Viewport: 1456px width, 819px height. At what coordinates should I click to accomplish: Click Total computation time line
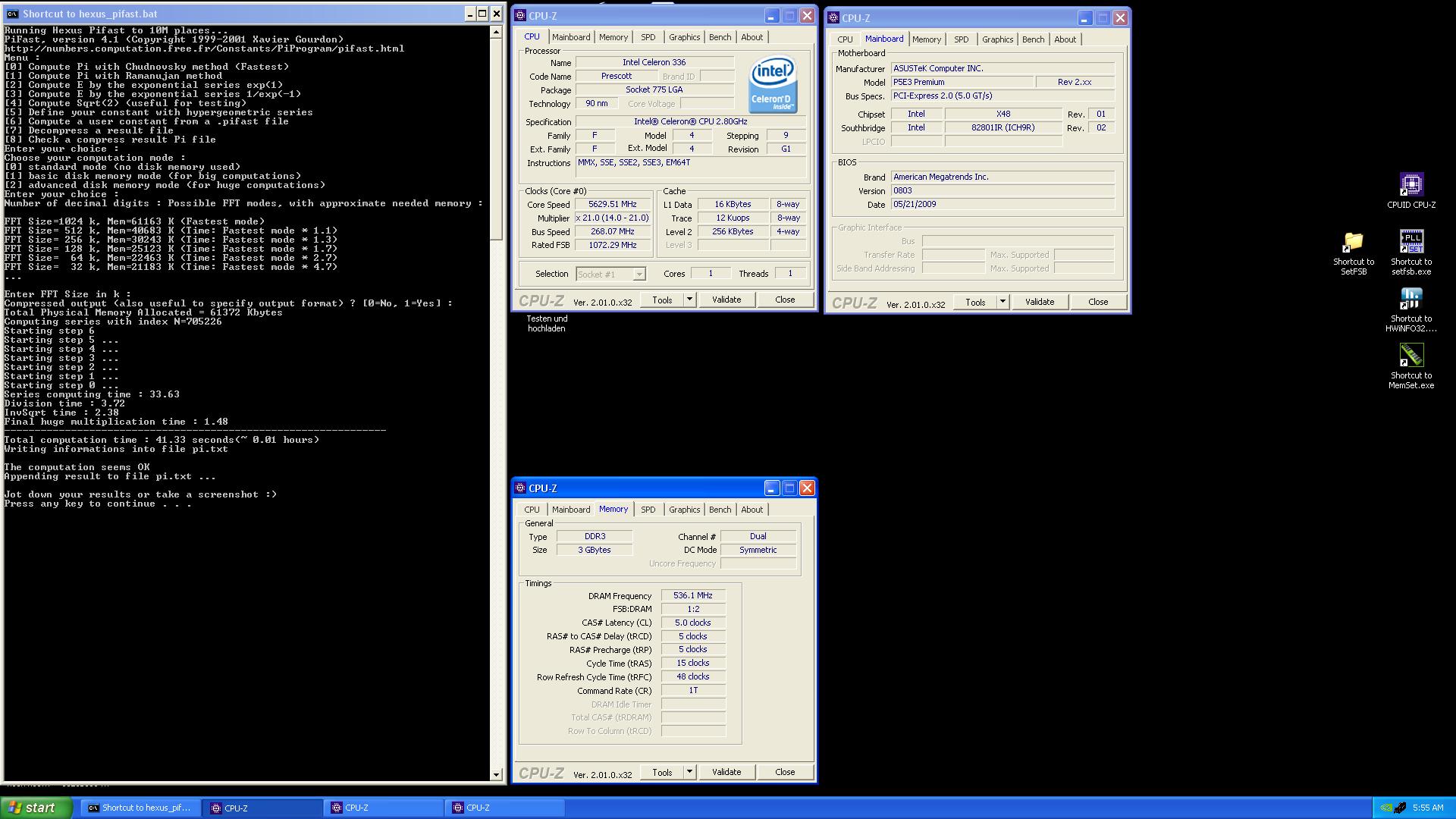point(162,440)
